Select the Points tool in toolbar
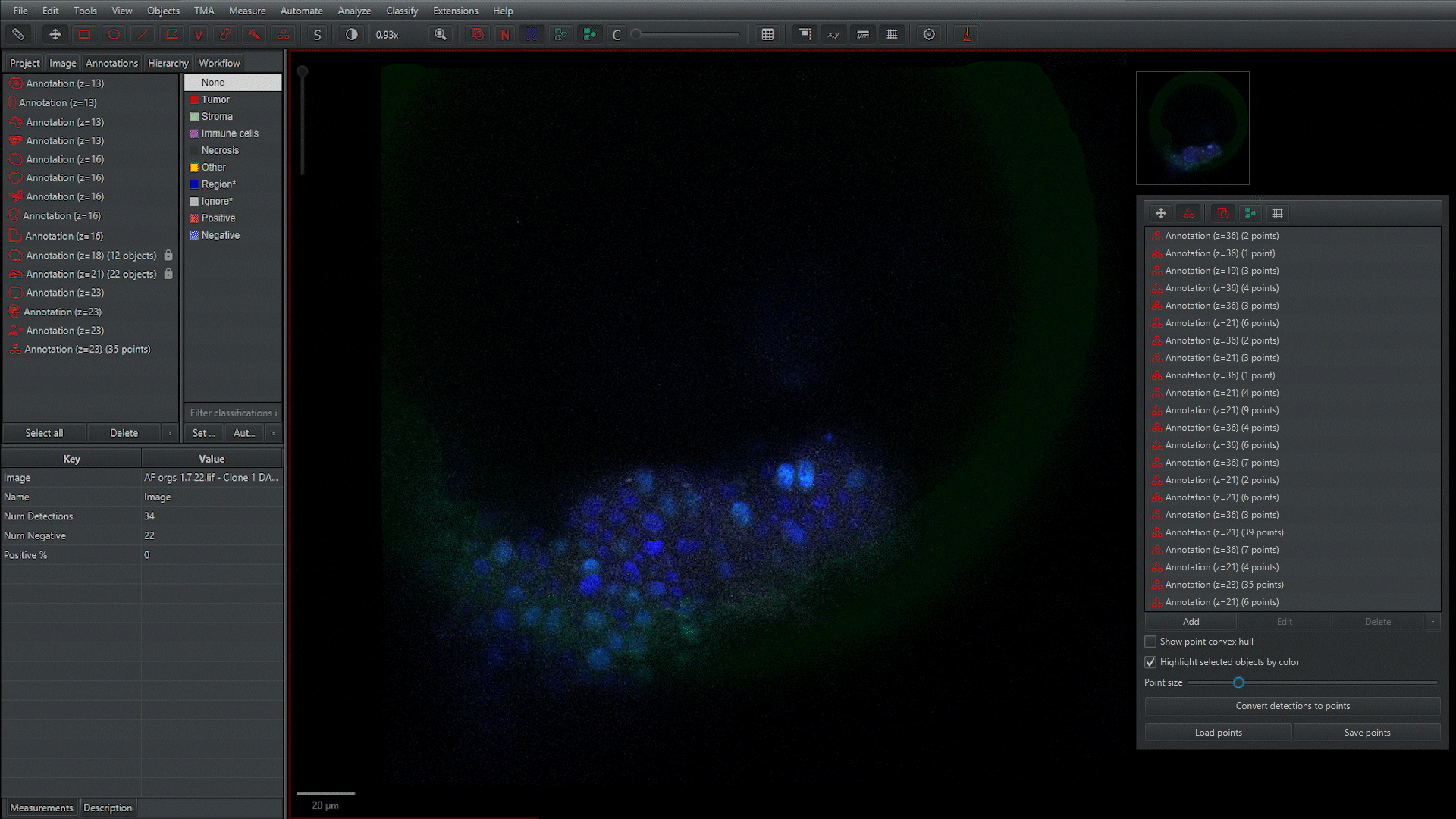The height and width of the screenshot is (819, 1456). [283, 34]
